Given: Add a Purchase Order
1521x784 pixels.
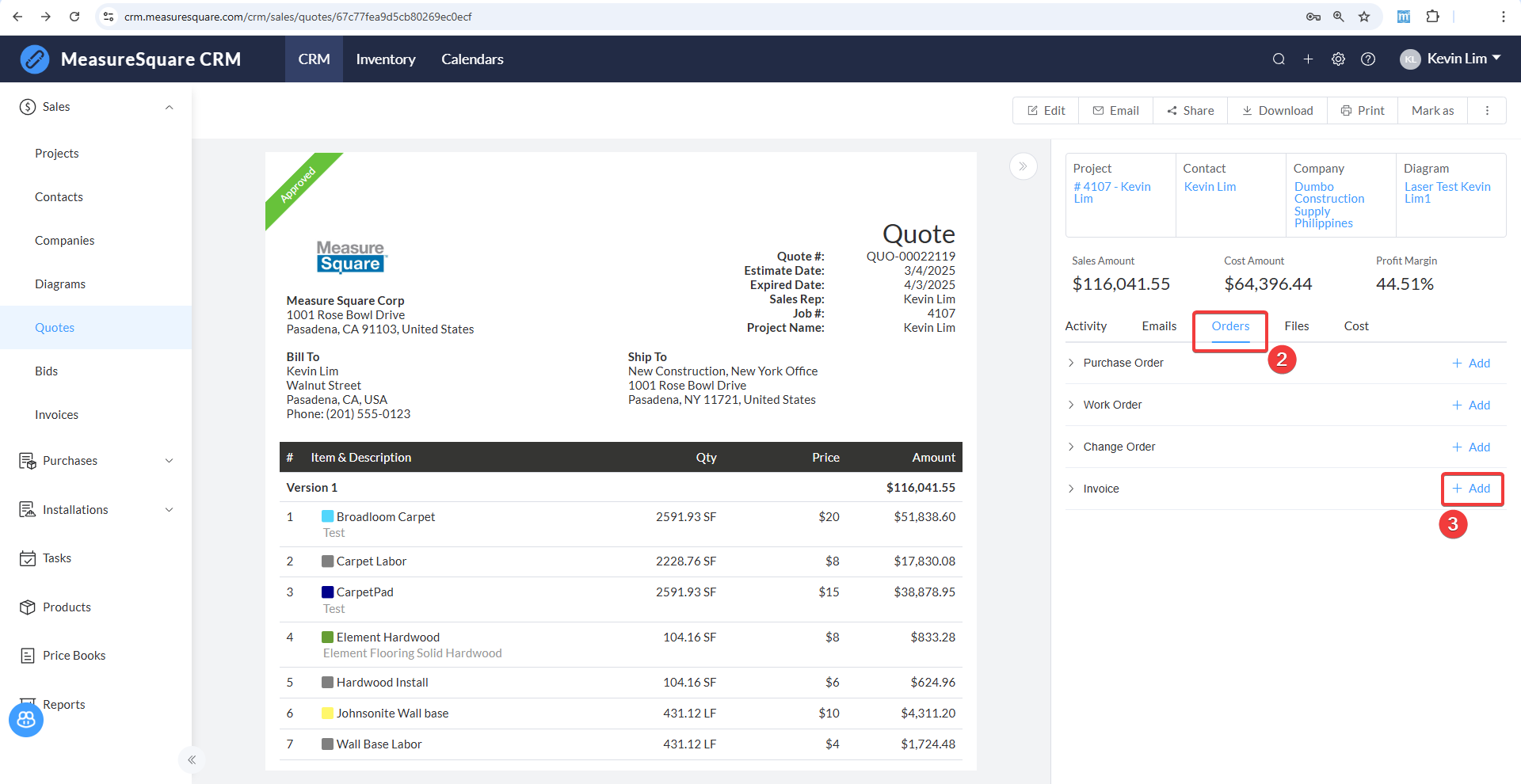Looking at the screenshot, I should (1471, 363).
